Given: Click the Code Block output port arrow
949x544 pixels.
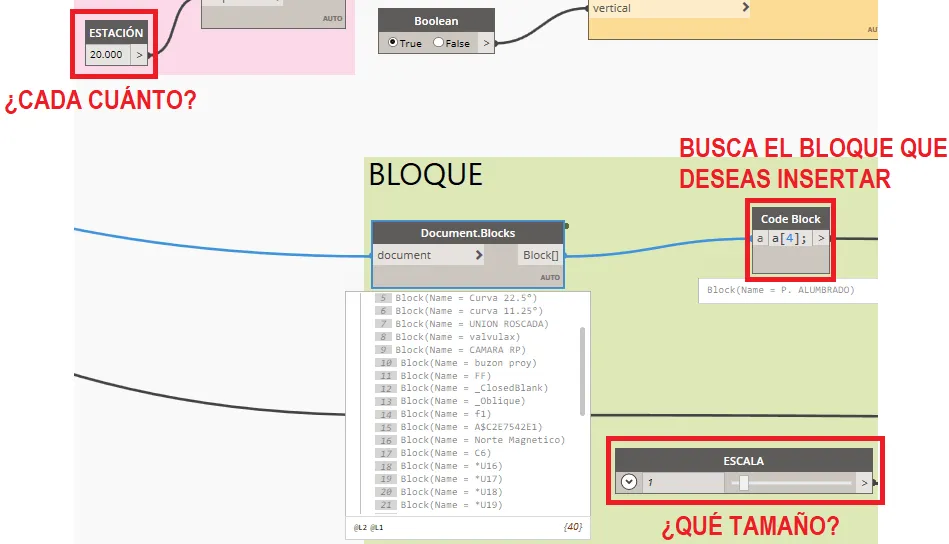Looking at the screenshot, I should tap(821, 238).
